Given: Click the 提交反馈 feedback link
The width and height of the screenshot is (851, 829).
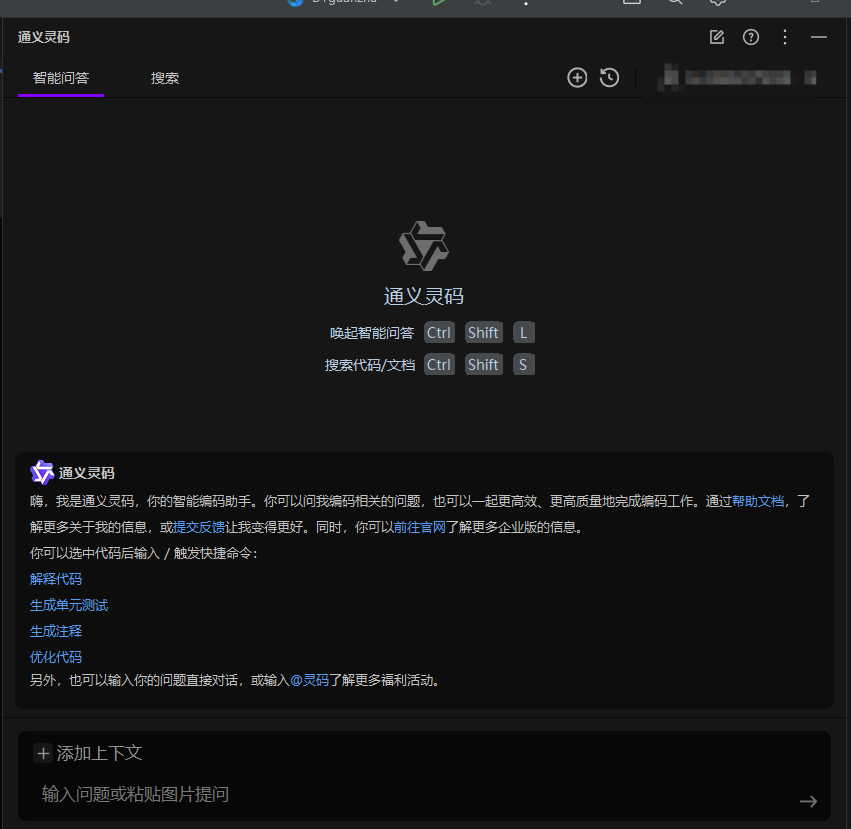Looking at the screenshot, I should (199, 527).
